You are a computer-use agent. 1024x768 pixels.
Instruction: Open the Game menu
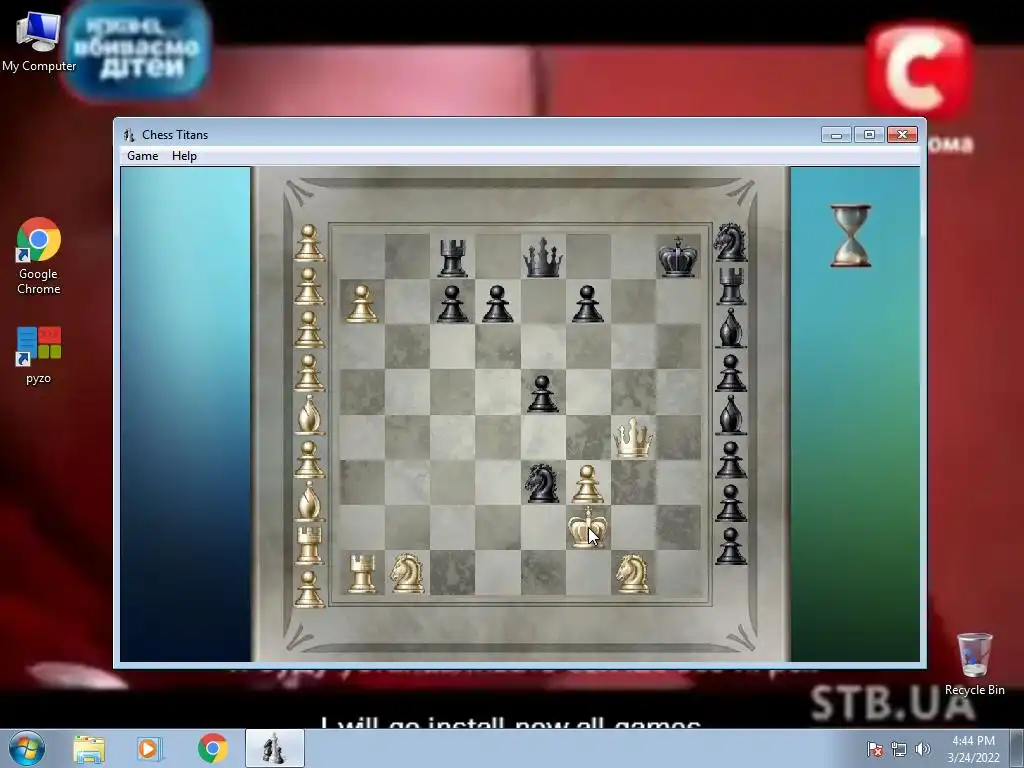tap(142, 156)
